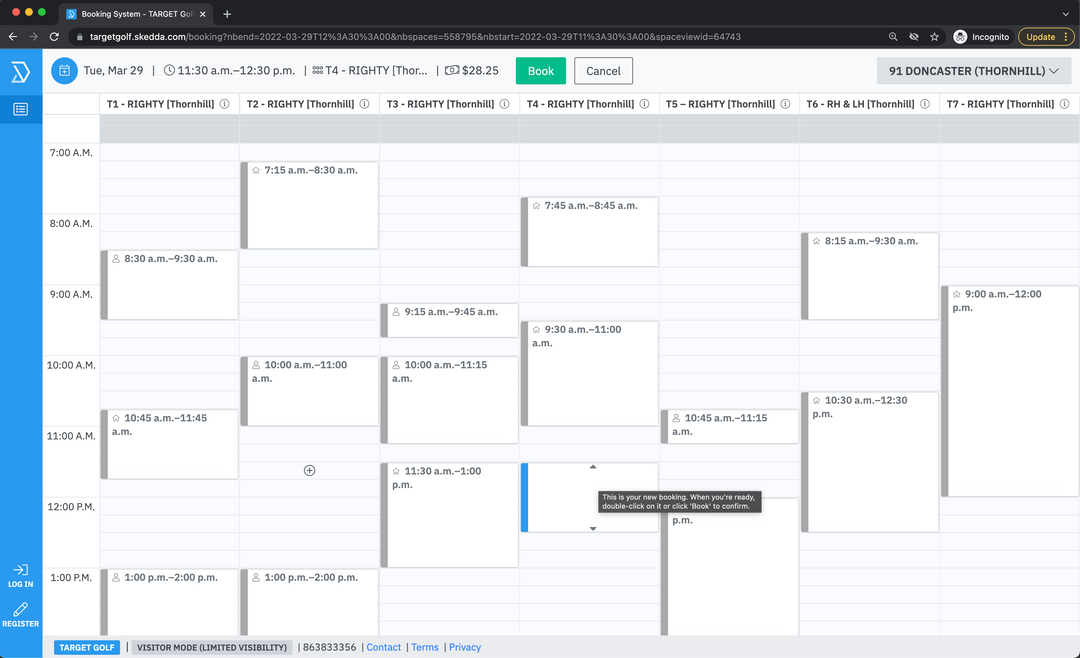Click info icon beside T6 - RH & LH
The image size is (1080, 658).
pyautogui.click(x=924, y=104)
